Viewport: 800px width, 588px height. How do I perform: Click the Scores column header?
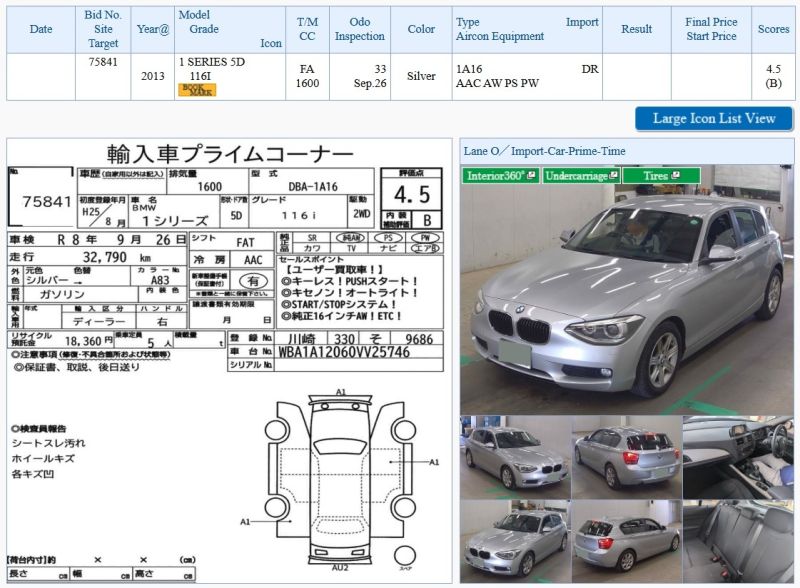(x=773, y=30)
